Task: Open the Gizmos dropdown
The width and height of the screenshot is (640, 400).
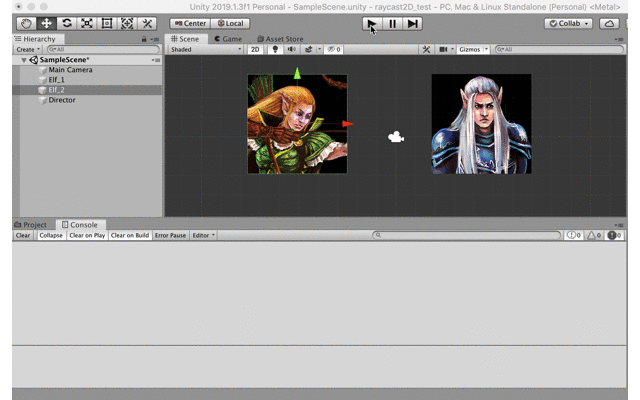Action: (471, 49)
